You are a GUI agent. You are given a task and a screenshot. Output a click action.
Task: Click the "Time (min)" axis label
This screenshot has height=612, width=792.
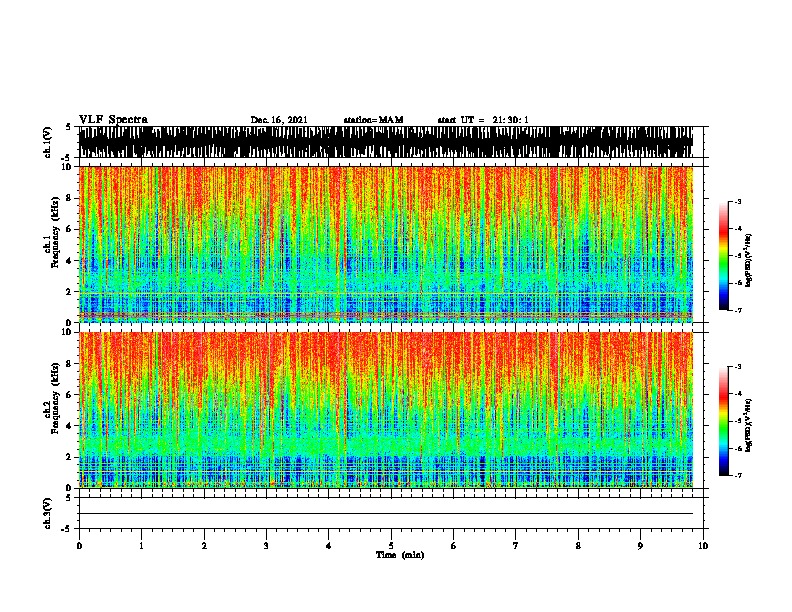click(x=400, y=555)
